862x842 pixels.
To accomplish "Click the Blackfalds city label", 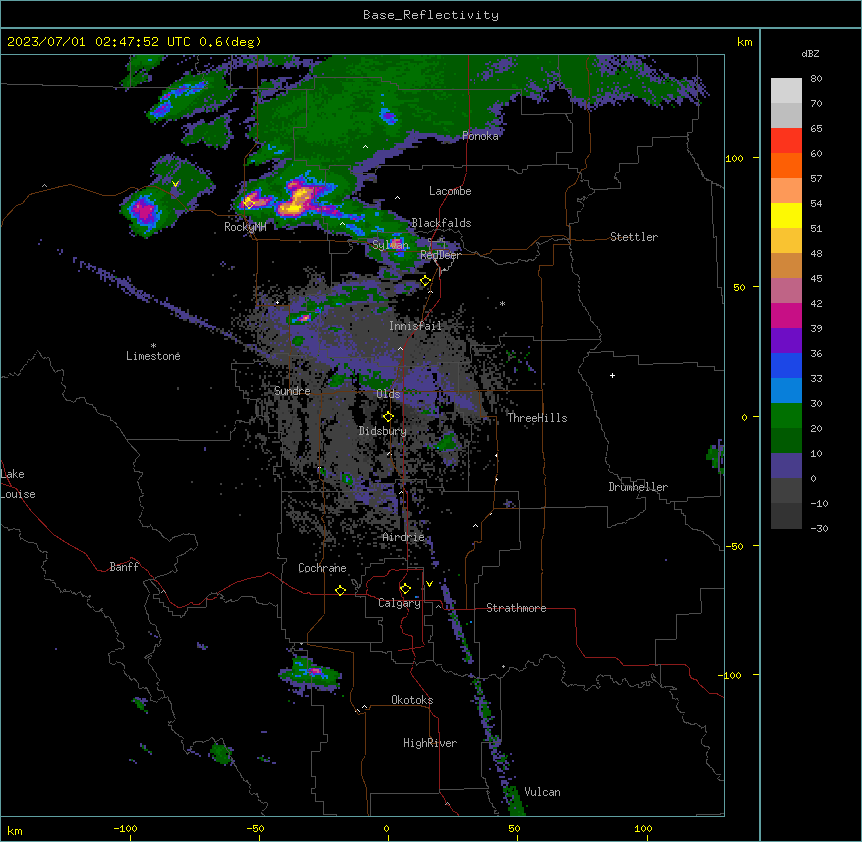I will pos(441,223).
